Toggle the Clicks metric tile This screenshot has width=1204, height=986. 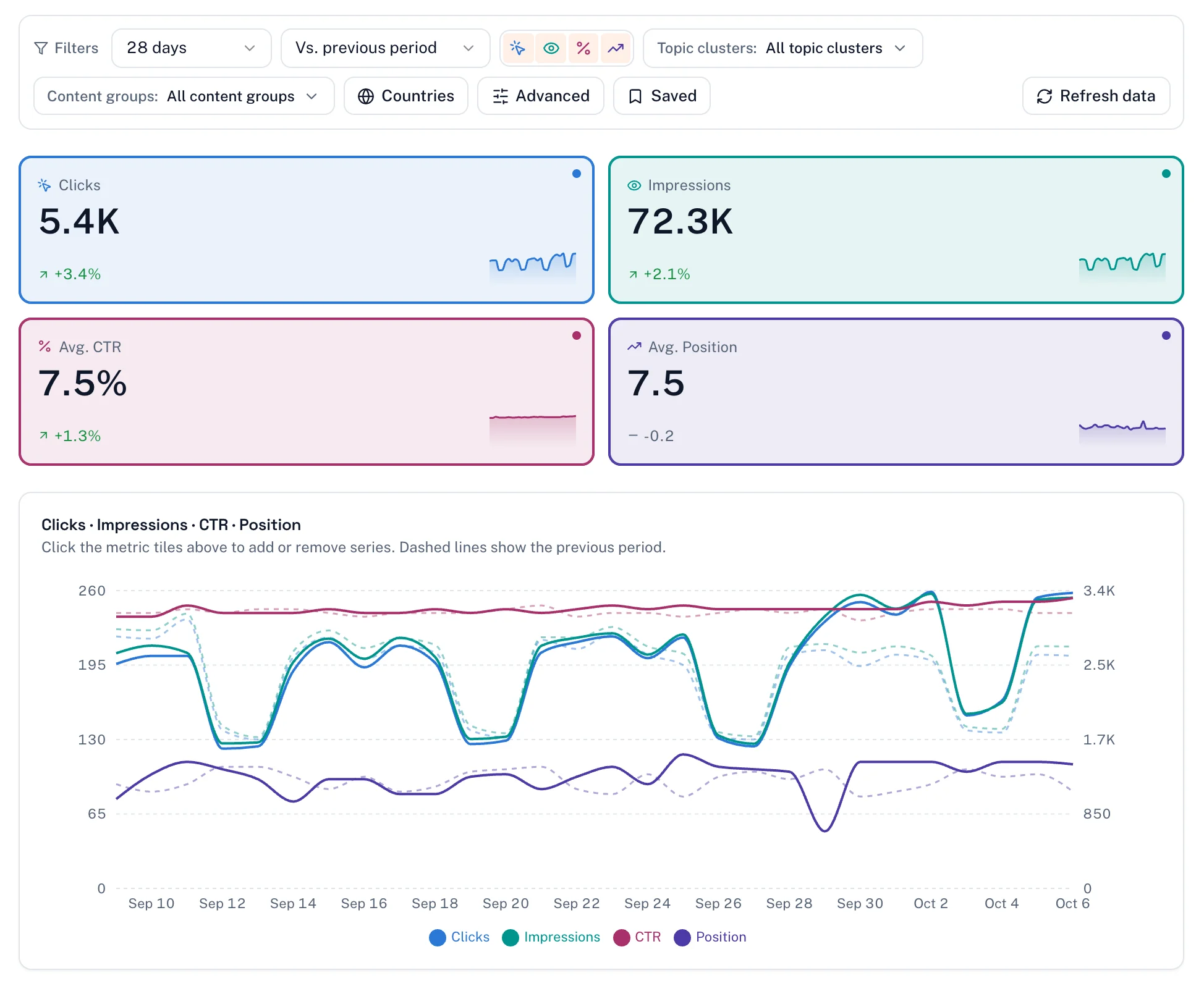307,230
